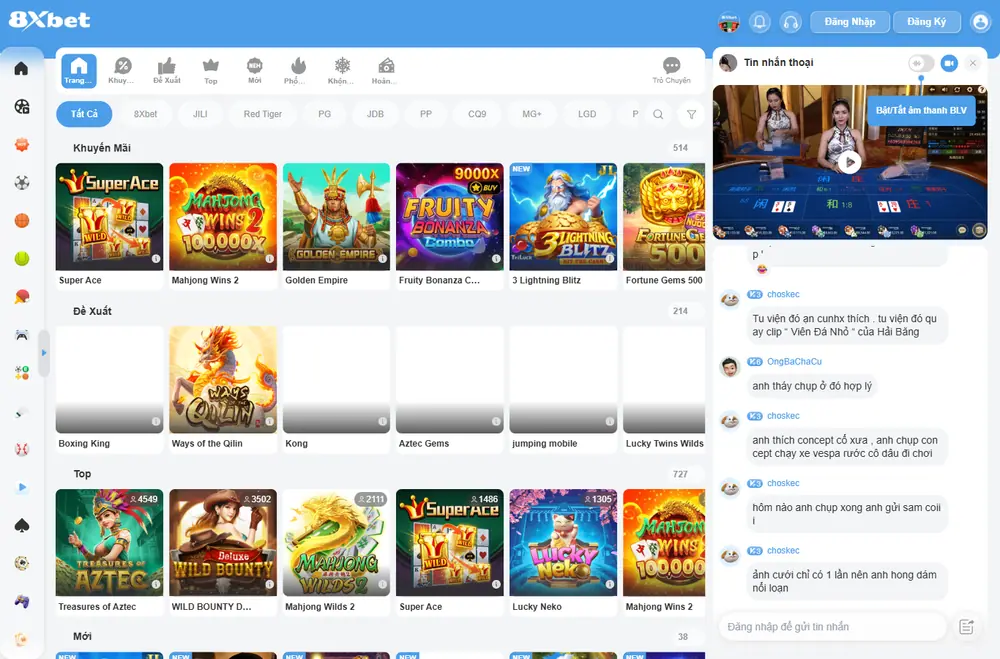Filter by JDB provider

[375, 114]
